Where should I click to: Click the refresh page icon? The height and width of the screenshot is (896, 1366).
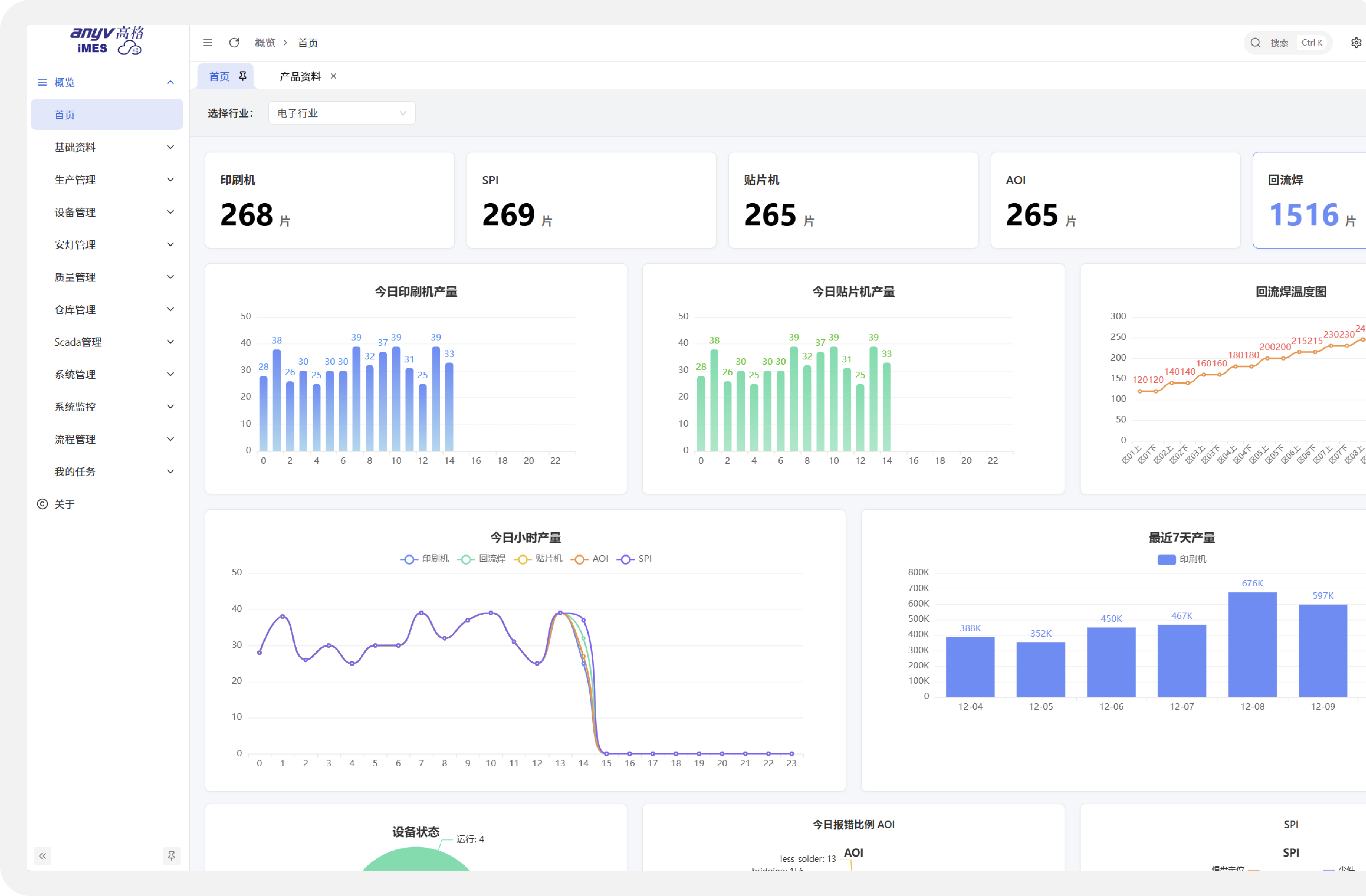[234, 43]
